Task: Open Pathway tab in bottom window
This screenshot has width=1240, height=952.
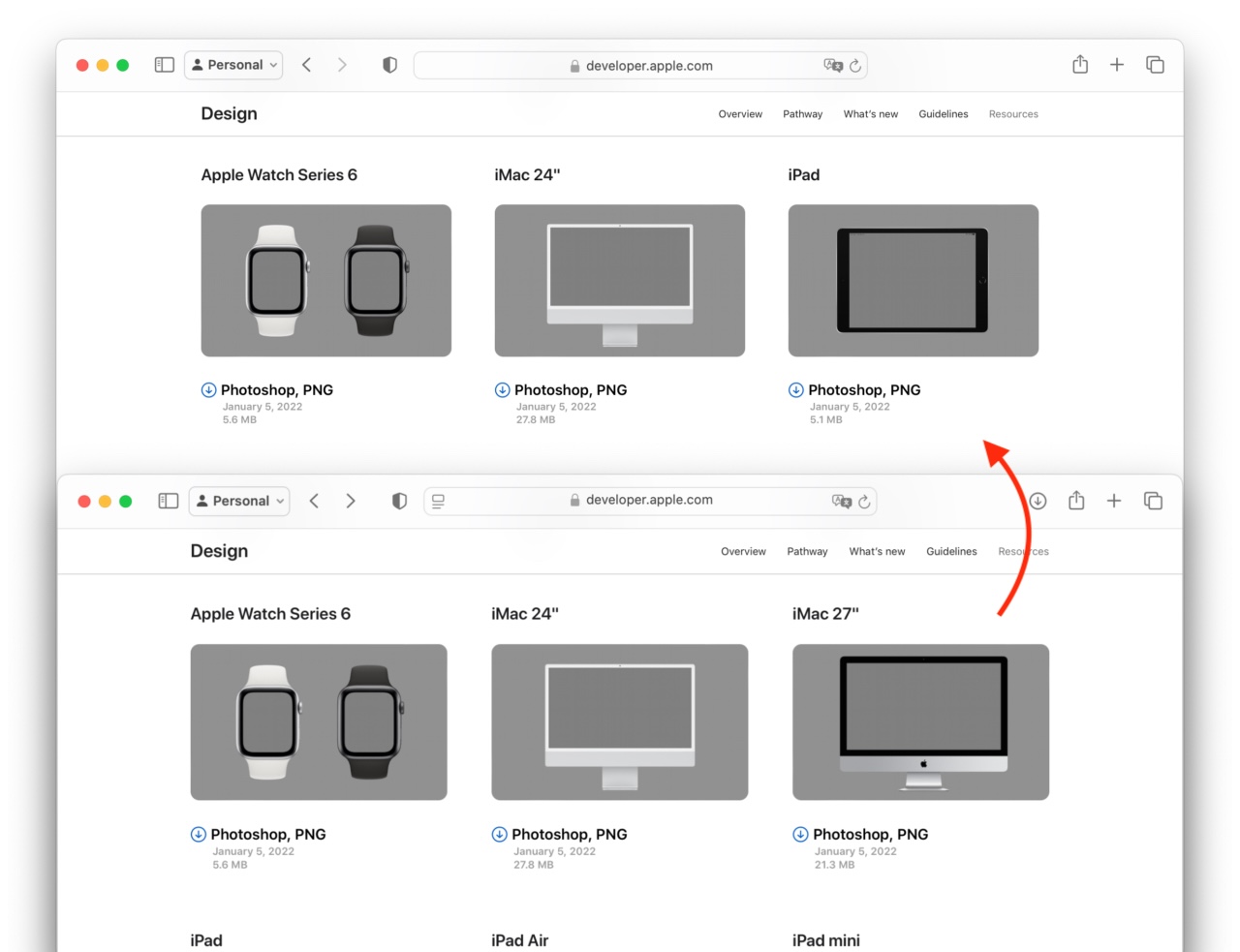Action: tap(807, 552)
